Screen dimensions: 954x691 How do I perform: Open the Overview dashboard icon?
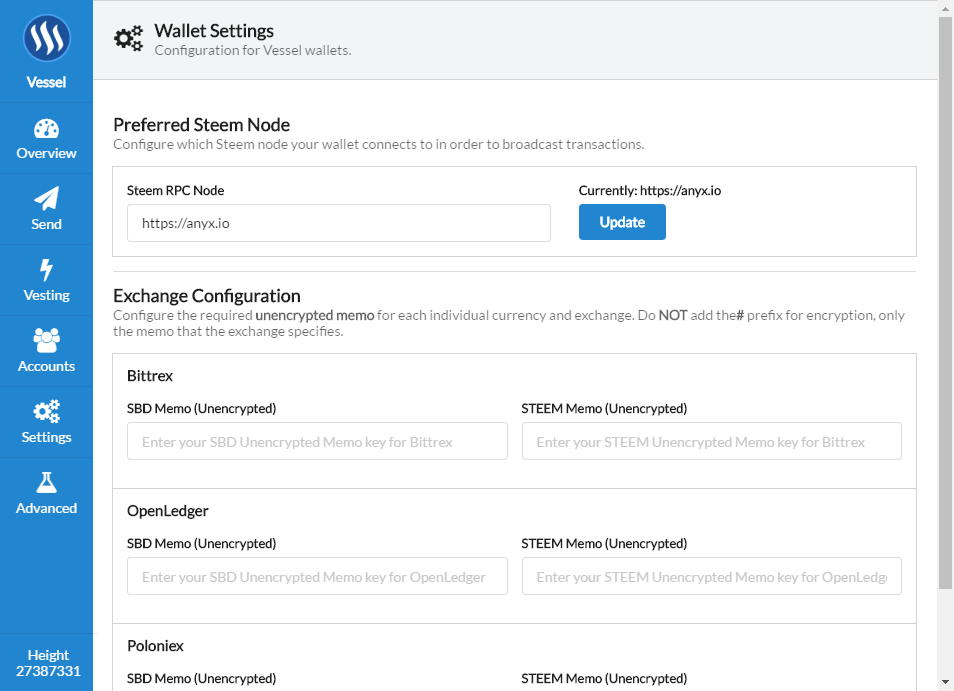pyautogui.click(x=46, y=129)
